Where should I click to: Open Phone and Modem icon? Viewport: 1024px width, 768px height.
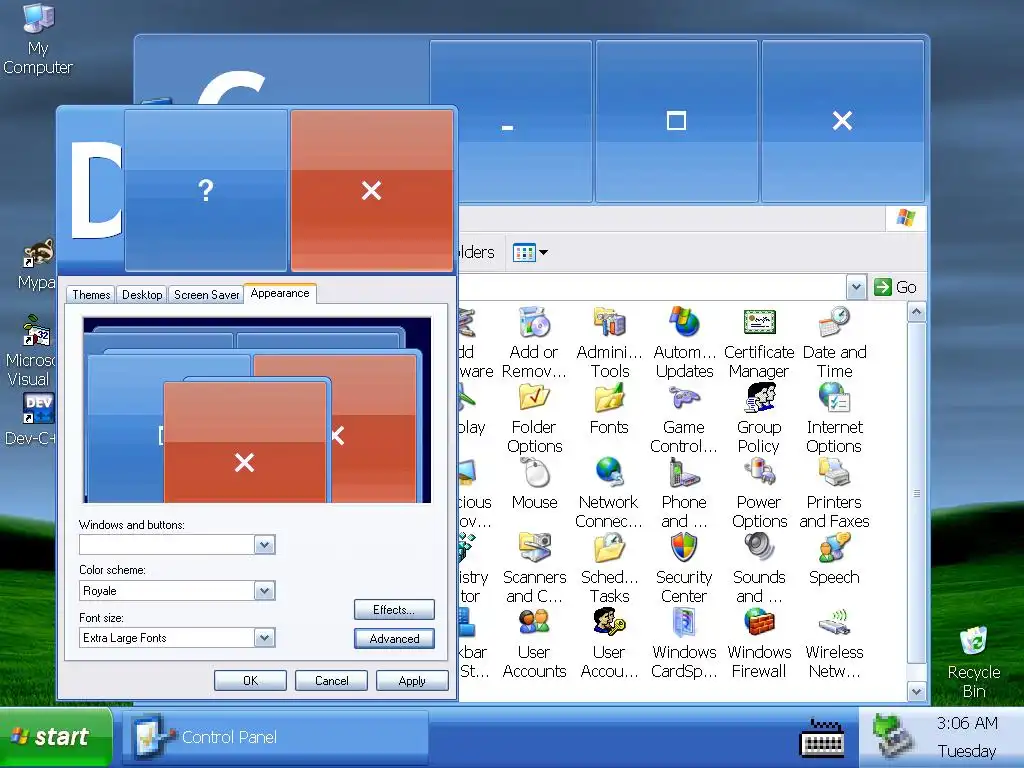684,473
